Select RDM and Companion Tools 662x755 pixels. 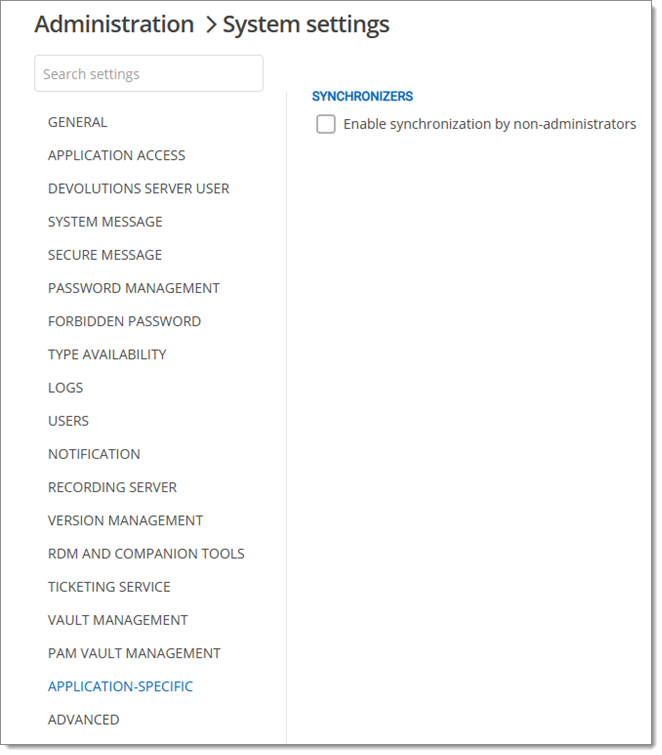point(146,553)
